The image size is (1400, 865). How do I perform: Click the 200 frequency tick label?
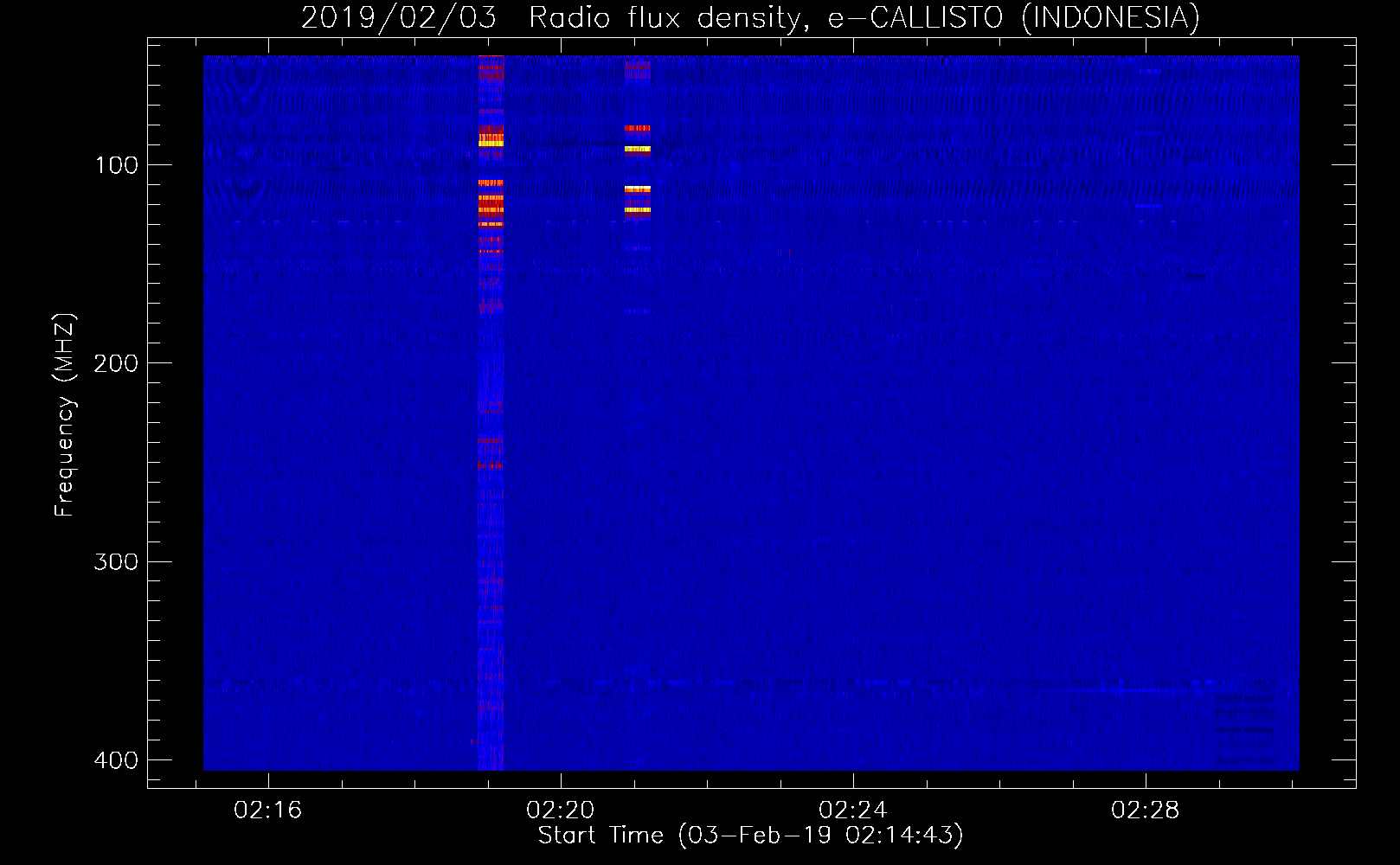116,363
